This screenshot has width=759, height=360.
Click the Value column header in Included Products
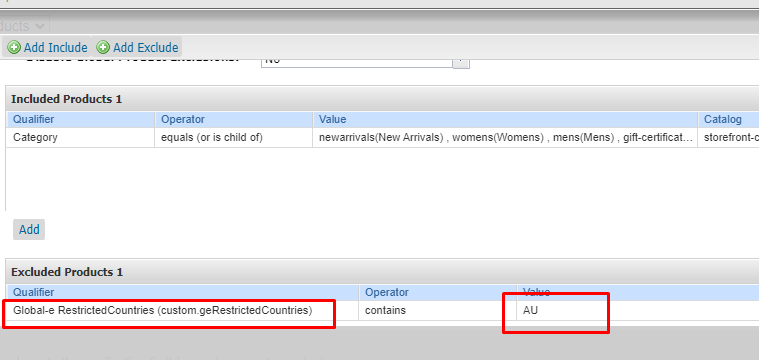505,119
